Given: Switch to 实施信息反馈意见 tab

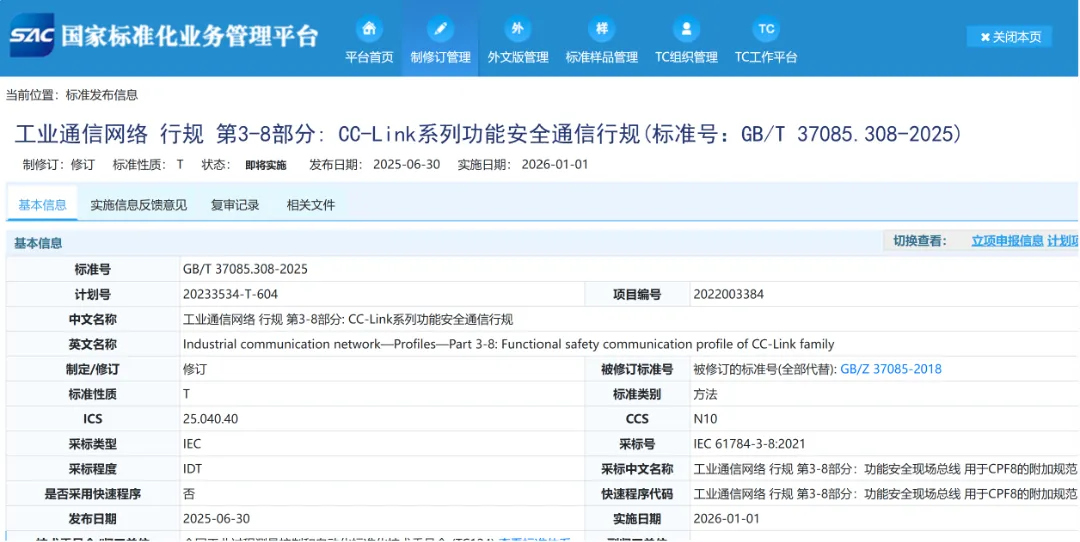Looking at the screenshot, I should pos(138,205).
